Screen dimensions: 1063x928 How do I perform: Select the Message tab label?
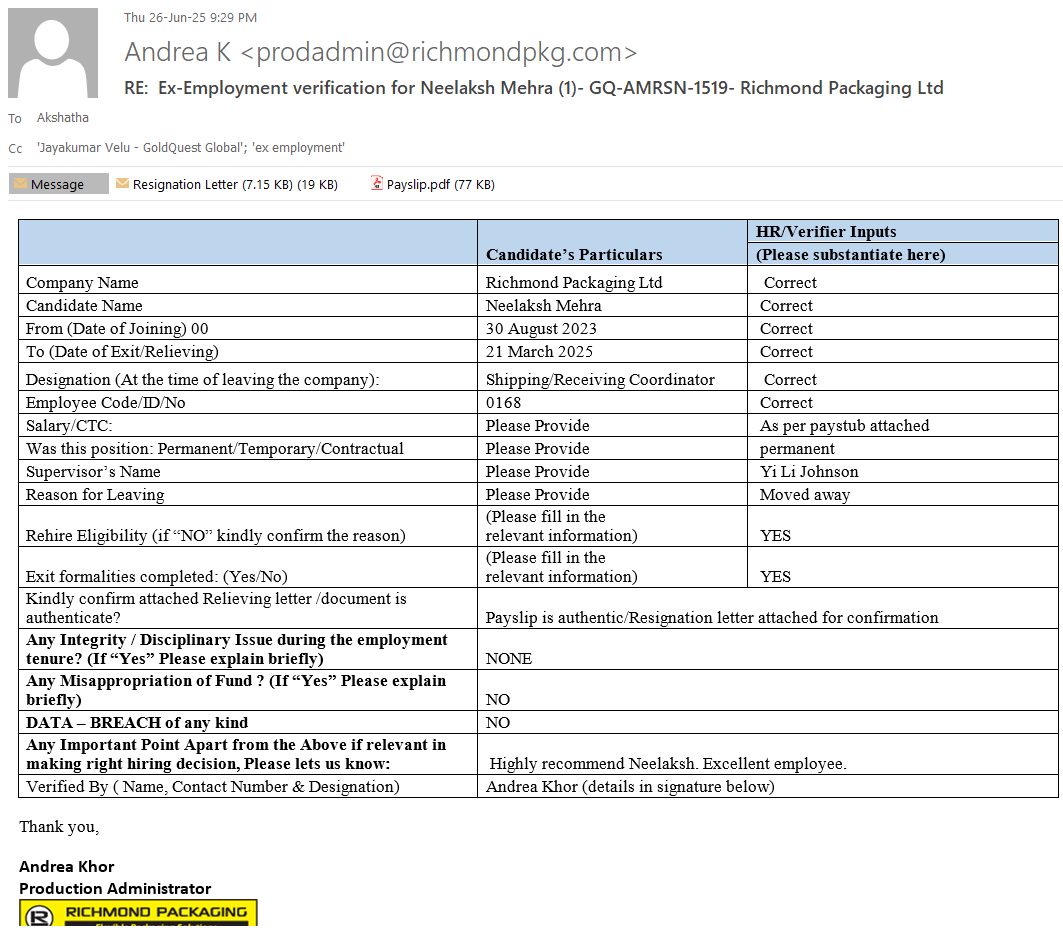[x=58, y=185]
